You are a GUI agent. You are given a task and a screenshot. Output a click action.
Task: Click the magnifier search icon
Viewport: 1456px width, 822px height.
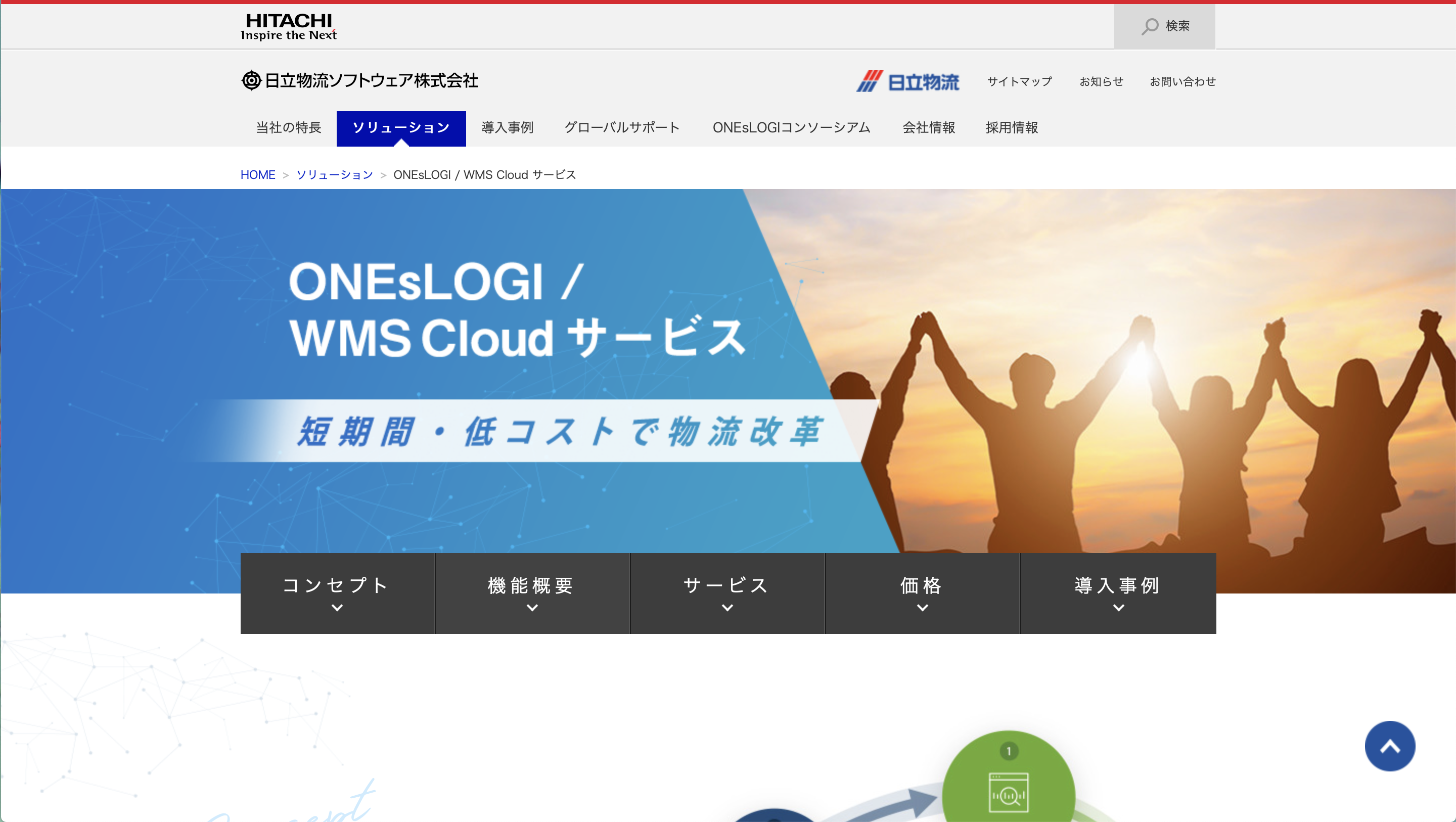point(1149,26)
